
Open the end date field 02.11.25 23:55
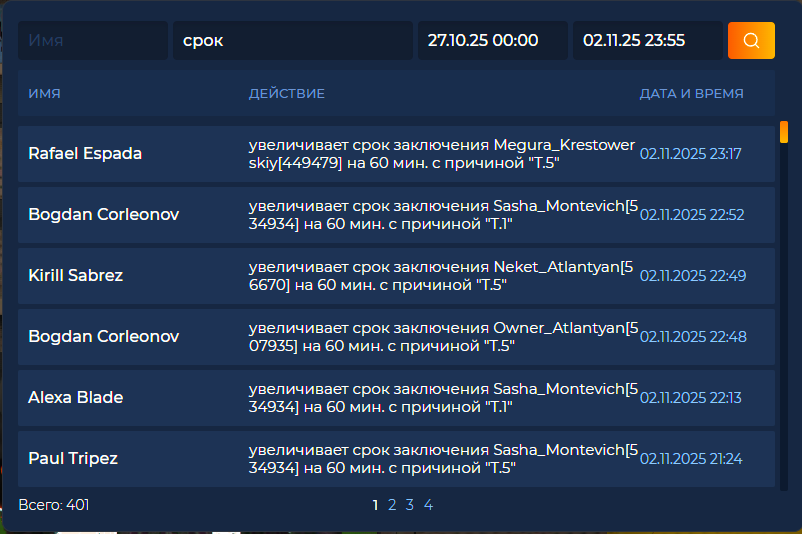[647, 41]
